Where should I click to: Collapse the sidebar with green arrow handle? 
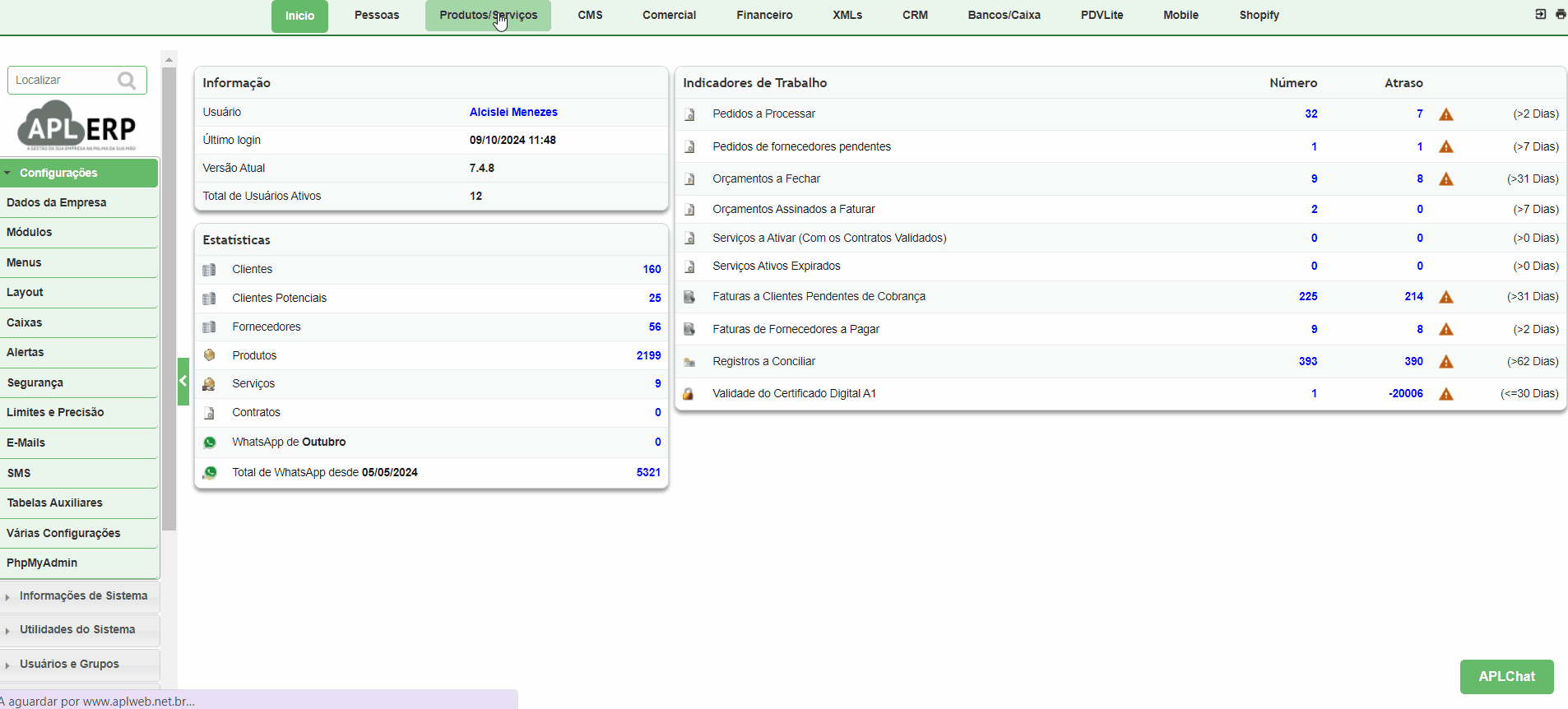click(183, 382)
